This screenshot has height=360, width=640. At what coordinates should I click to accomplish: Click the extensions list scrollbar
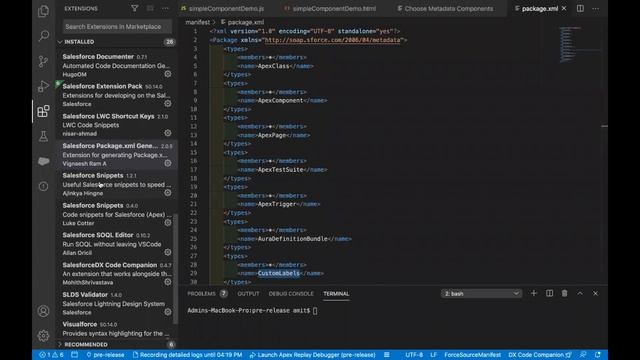[x=176, y=269]
